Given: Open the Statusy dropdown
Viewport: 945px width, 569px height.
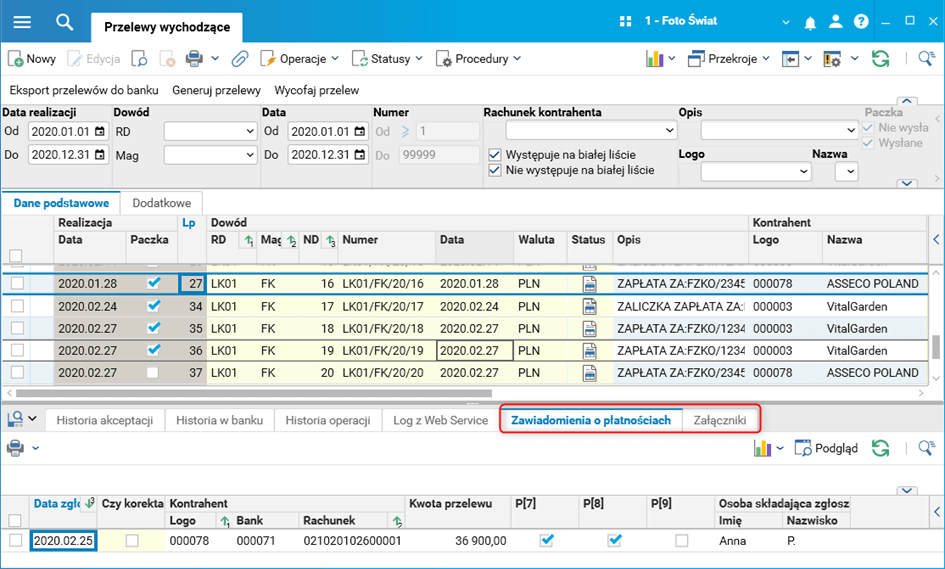Looking at the screenshot, I should pos(389,59).
